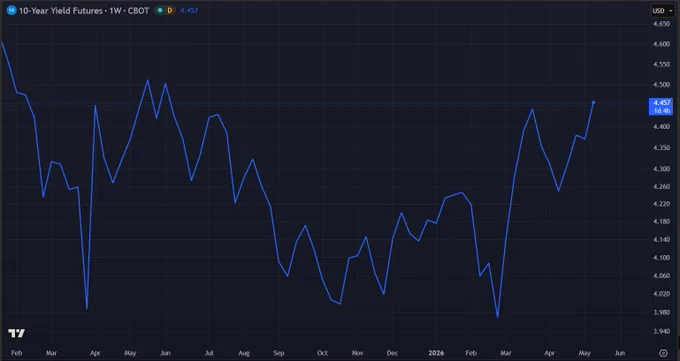Click the Oct label on time axis
Viewport: 680px width, 361px height.
click(322, 353)
